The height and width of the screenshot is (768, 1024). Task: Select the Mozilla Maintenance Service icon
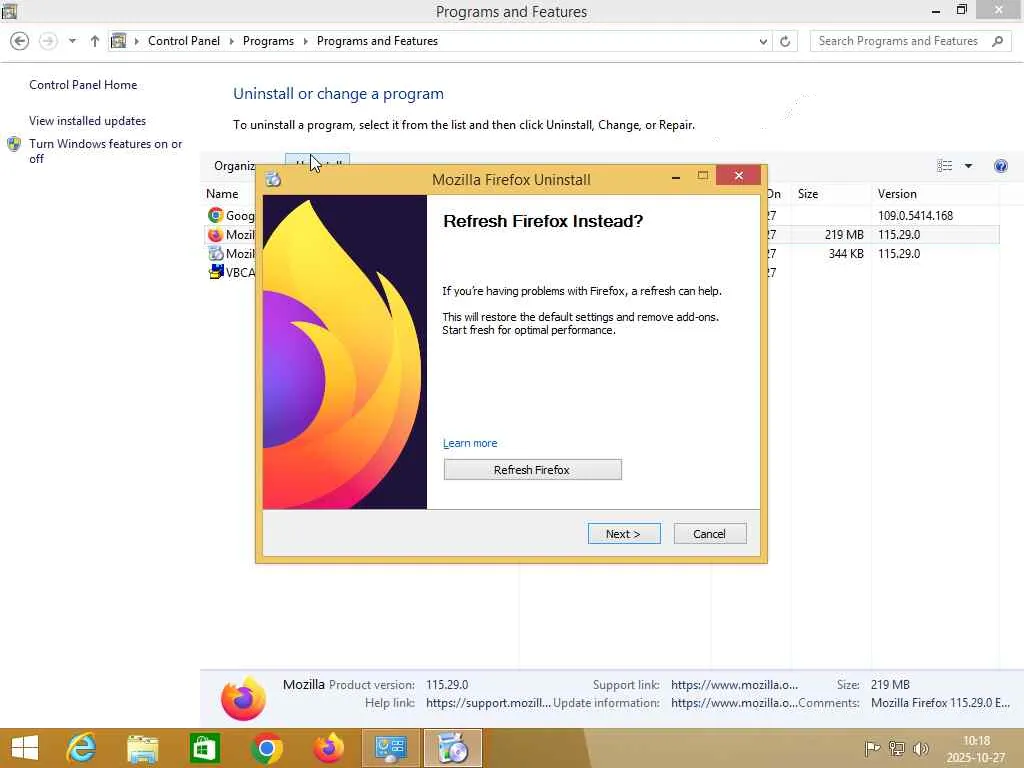pos(216,253)
